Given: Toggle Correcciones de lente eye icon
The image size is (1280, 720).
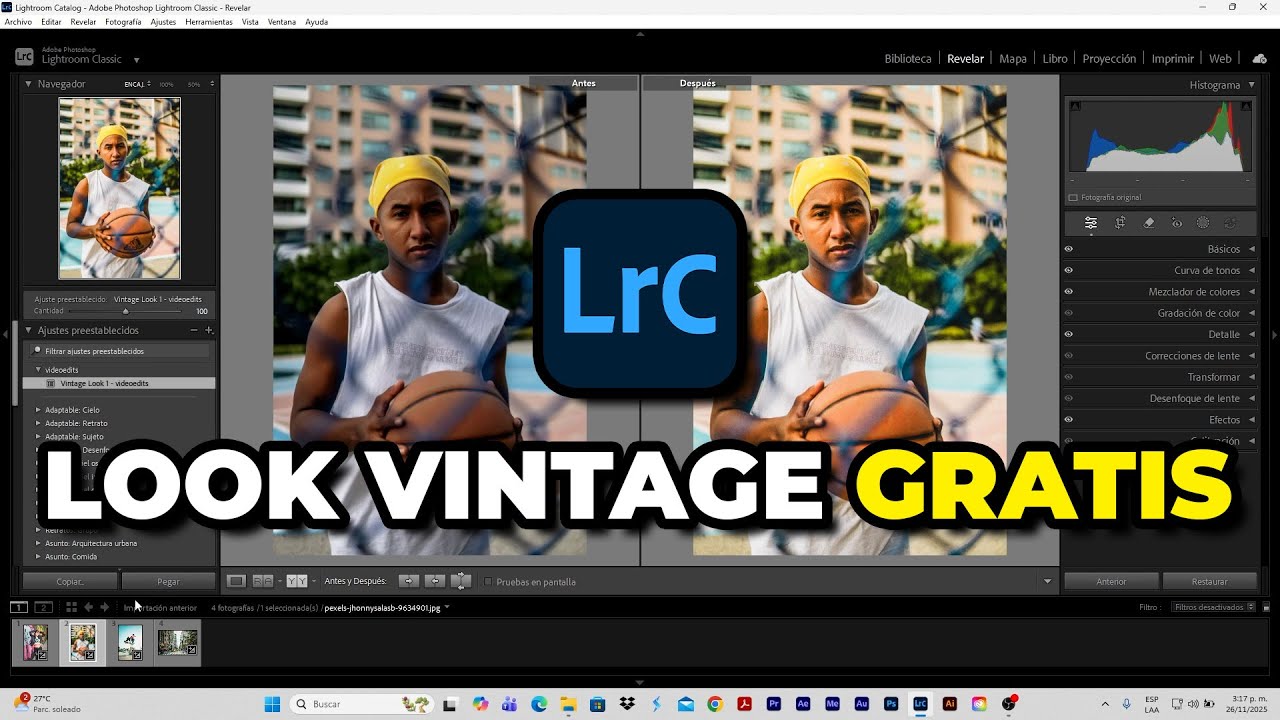Looking at the screenshot, I should click(x=1068, y=356).
